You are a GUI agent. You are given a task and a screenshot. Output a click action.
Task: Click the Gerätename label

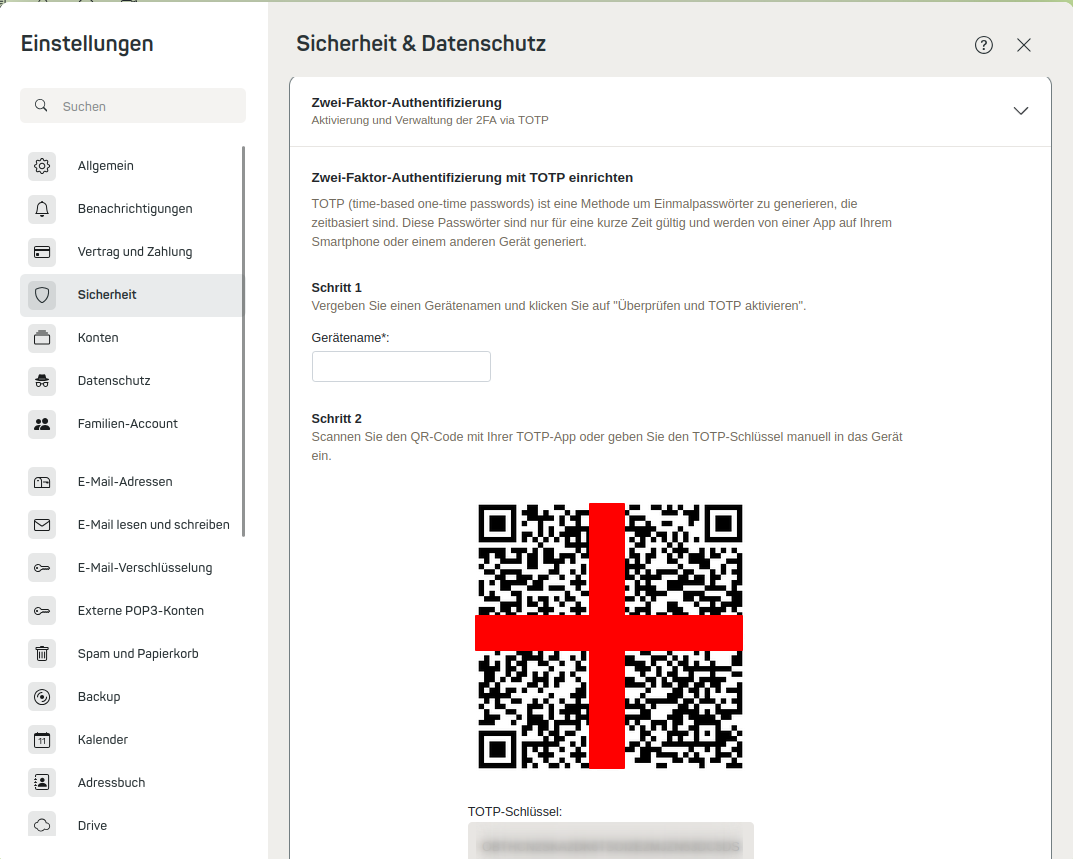tap(350, 337)
